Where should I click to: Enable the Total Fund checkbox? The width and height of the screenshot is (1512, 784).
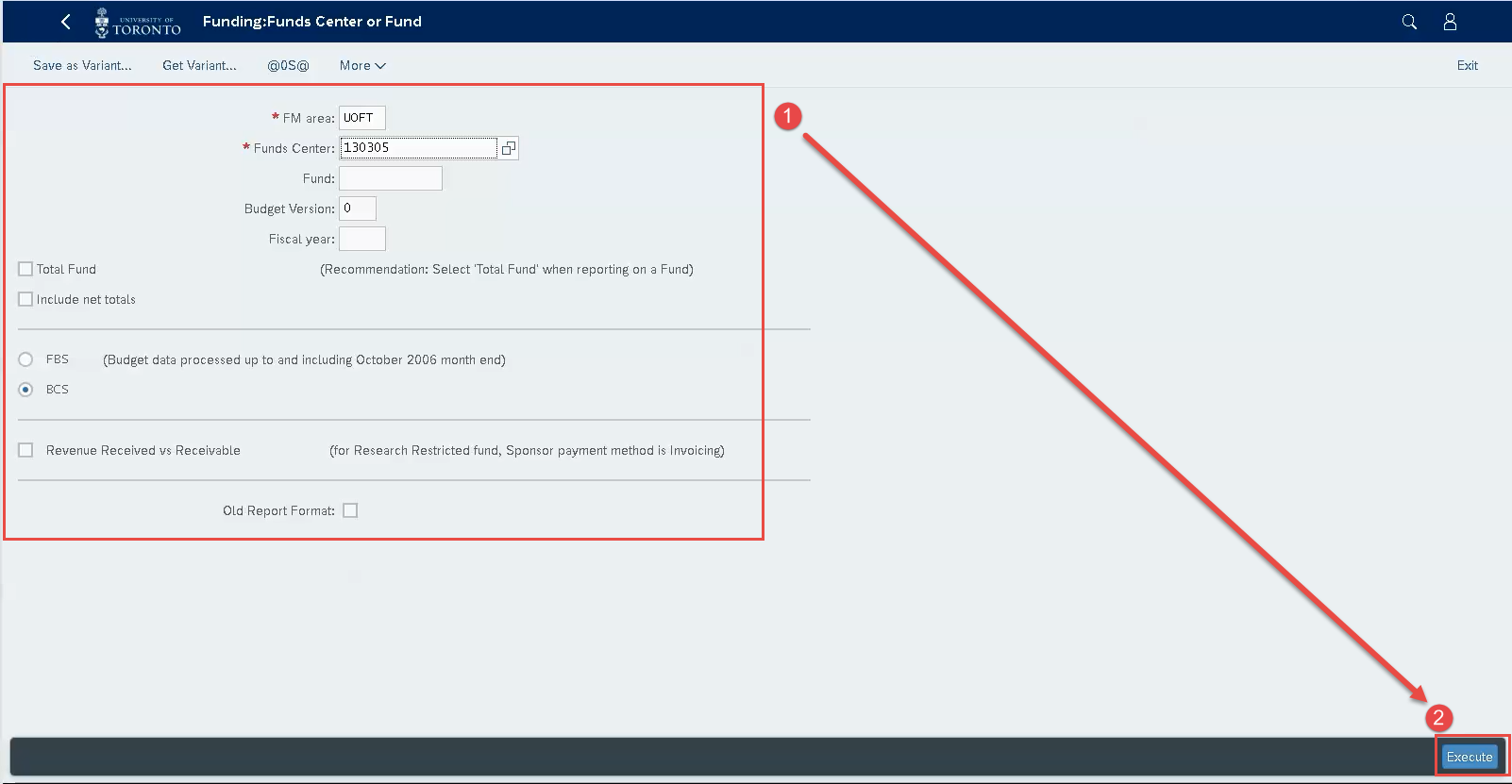(x=25, y=269)
